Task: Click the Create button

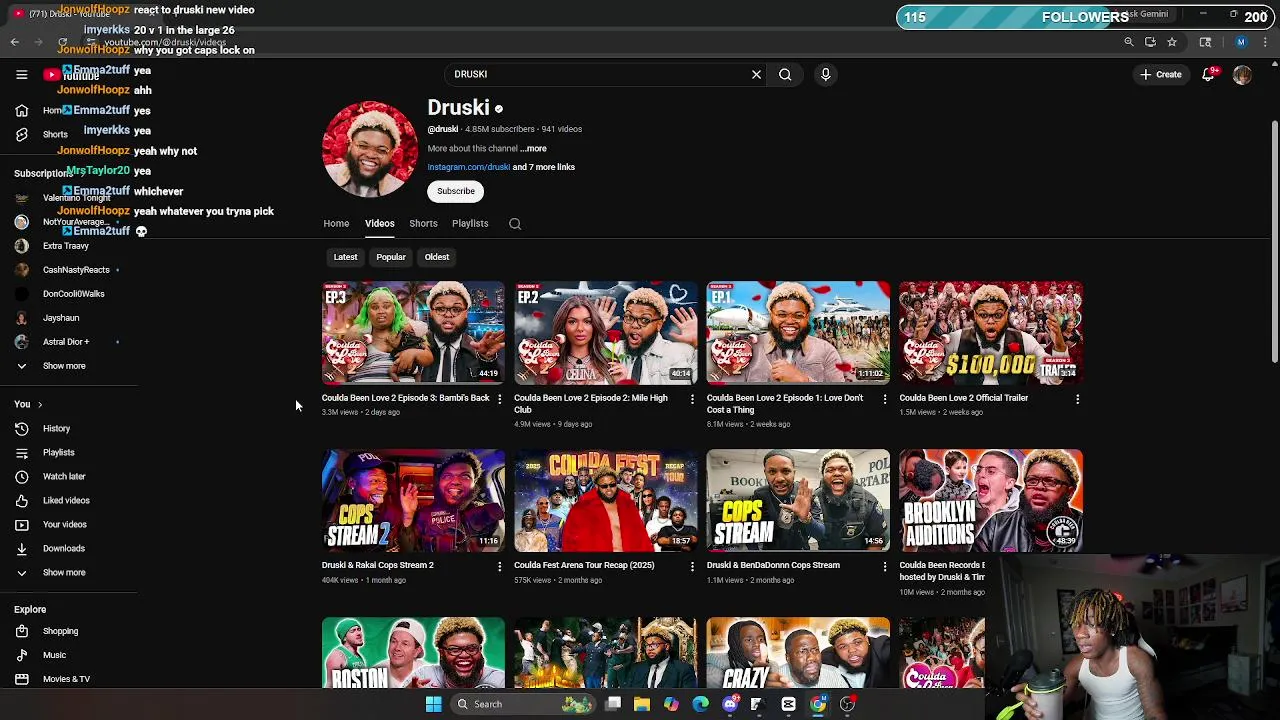Action: click(1161, 74)
